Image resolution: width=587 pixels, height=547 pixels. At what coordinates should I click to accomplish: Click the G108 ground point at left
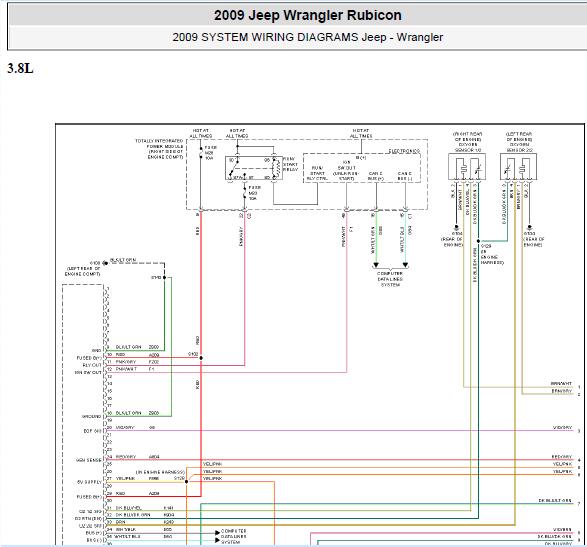[106, 263]
